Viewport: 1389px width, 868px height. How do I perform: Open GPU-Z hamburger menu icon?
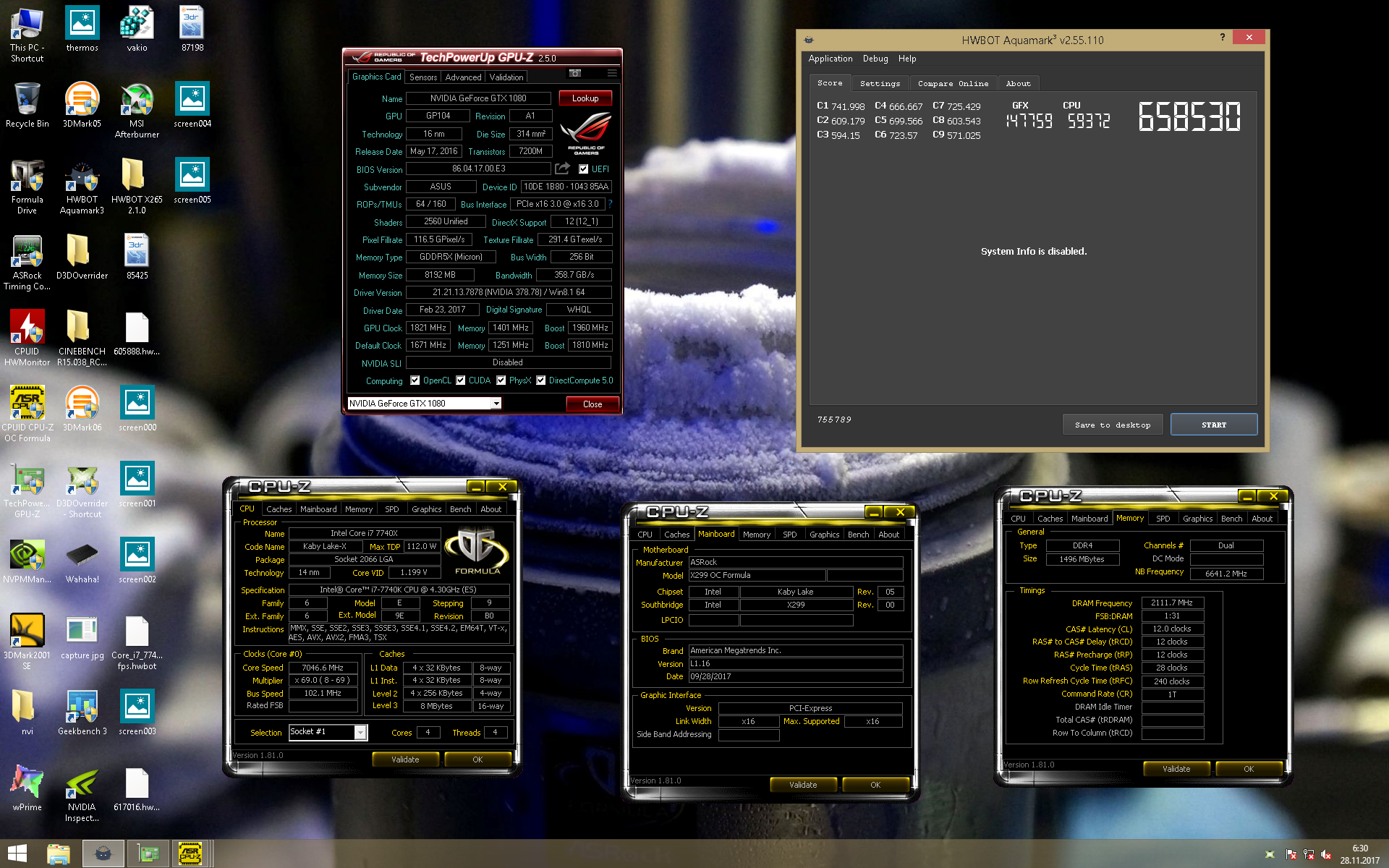point(612,73)
